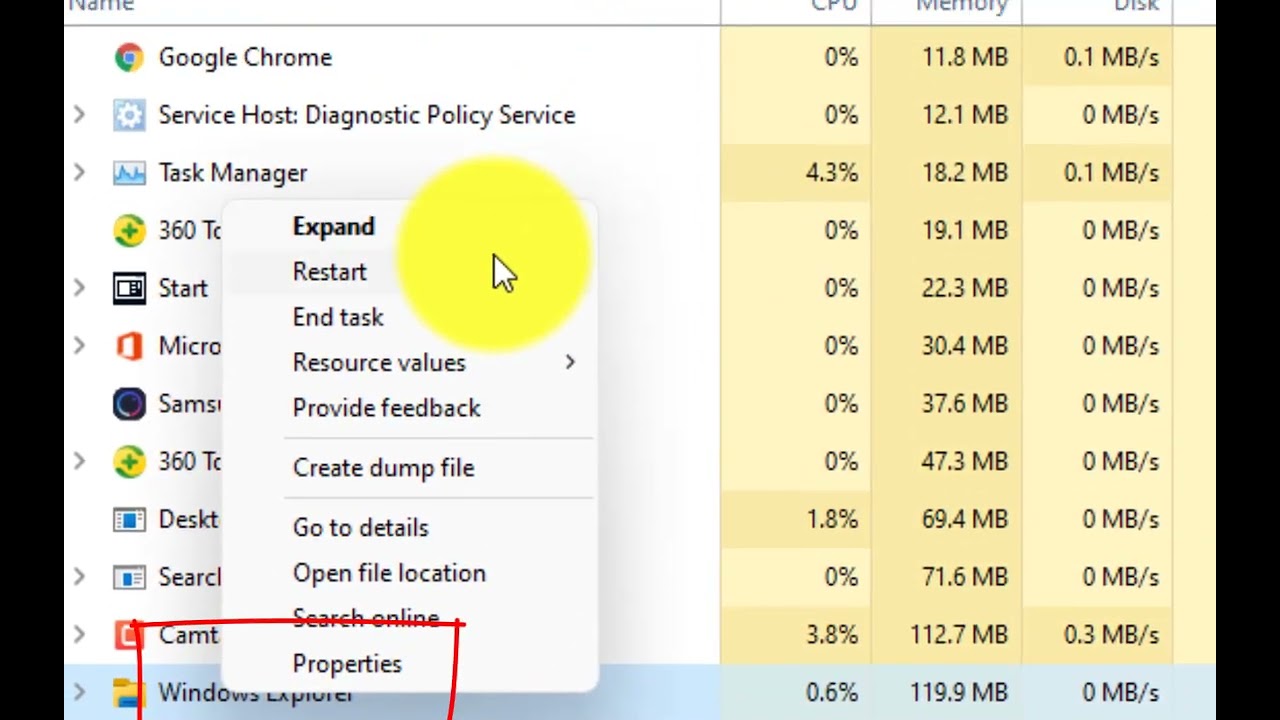Click the Windows Explorer folder icon
The width and height of the screenshot is (1280, 720).
tap(128, 692)
